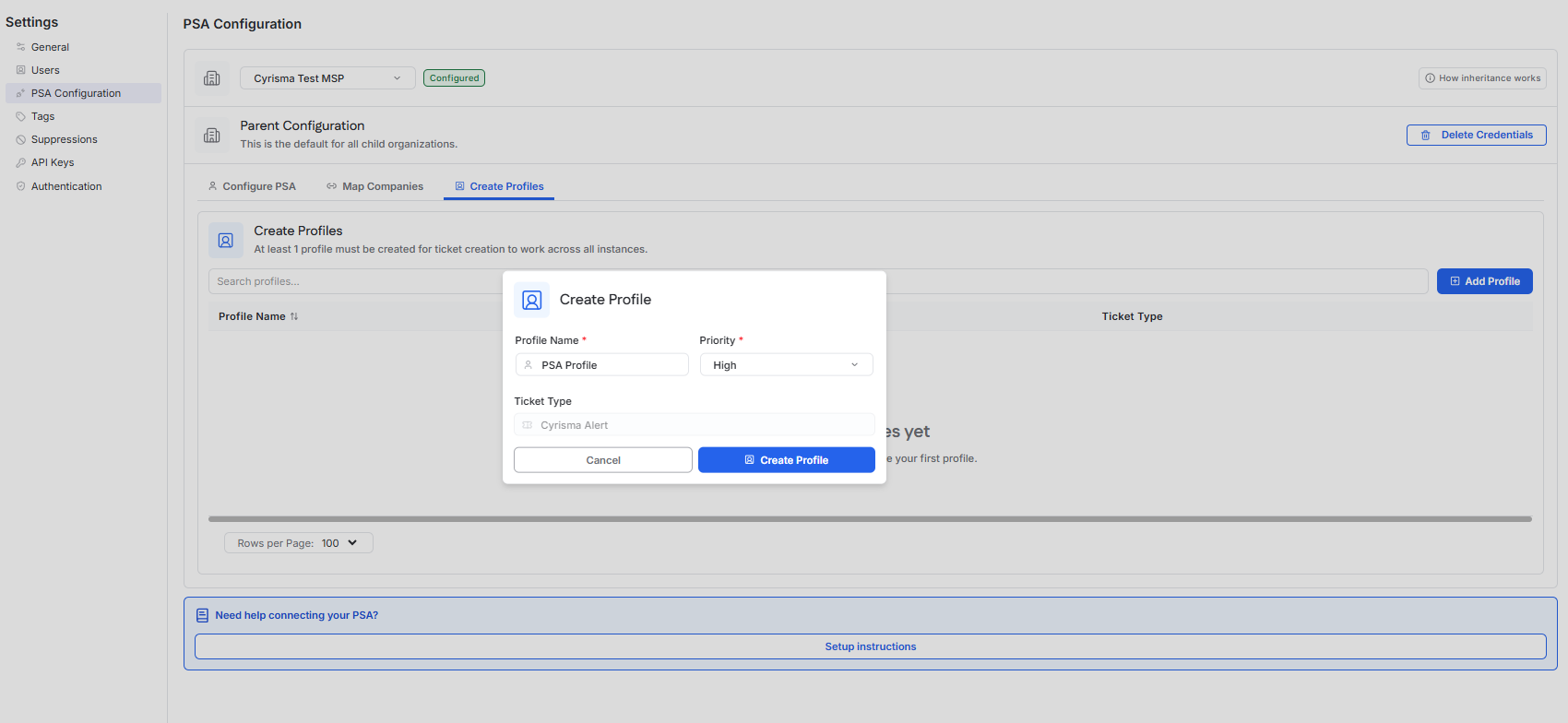1568x723 pixels.
Task: Switch to Map Companies tab
Action: point(374,186)
